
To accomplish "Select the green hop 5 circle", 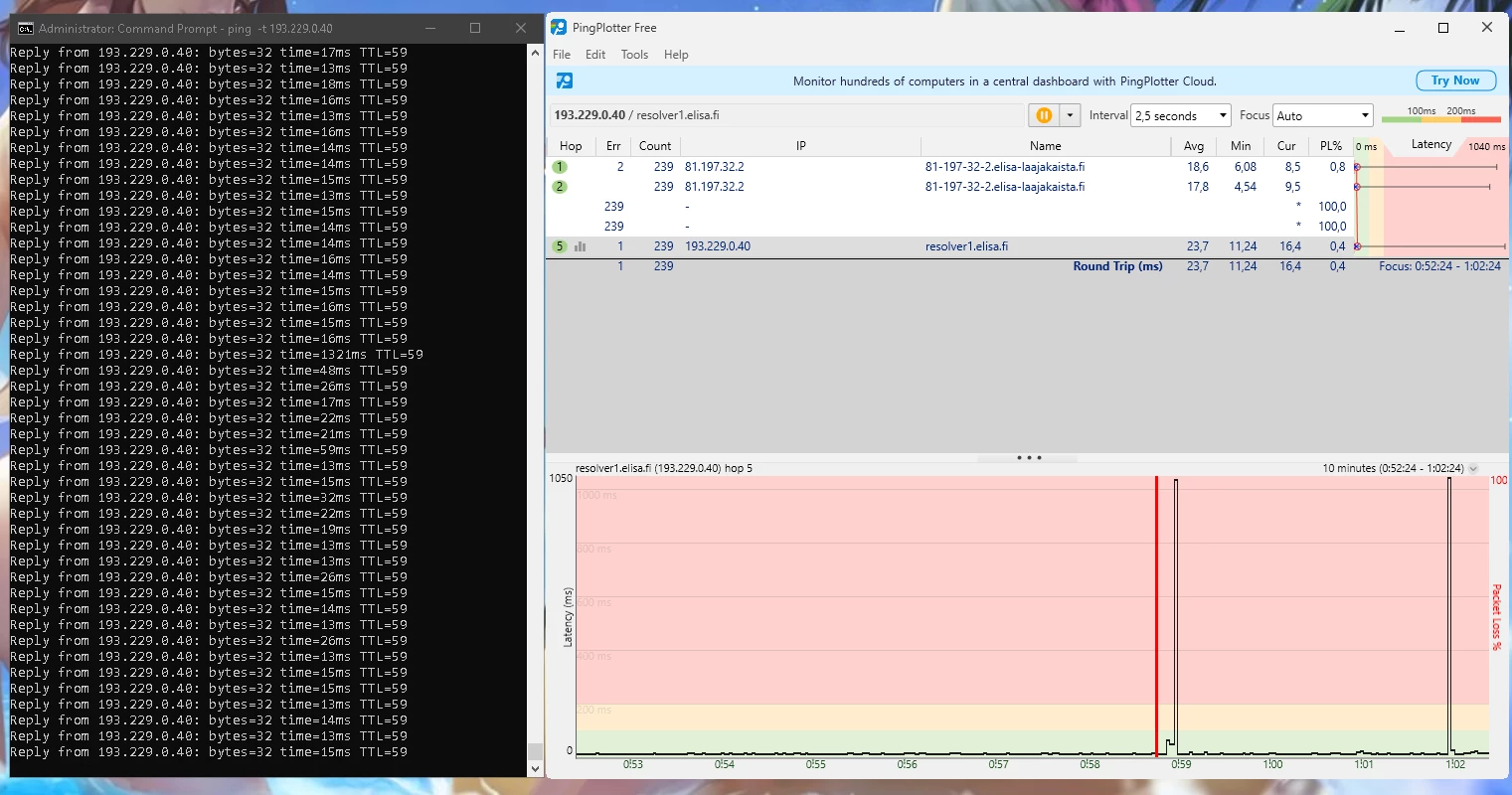I will pyautogui.click(x=560, y=246).
